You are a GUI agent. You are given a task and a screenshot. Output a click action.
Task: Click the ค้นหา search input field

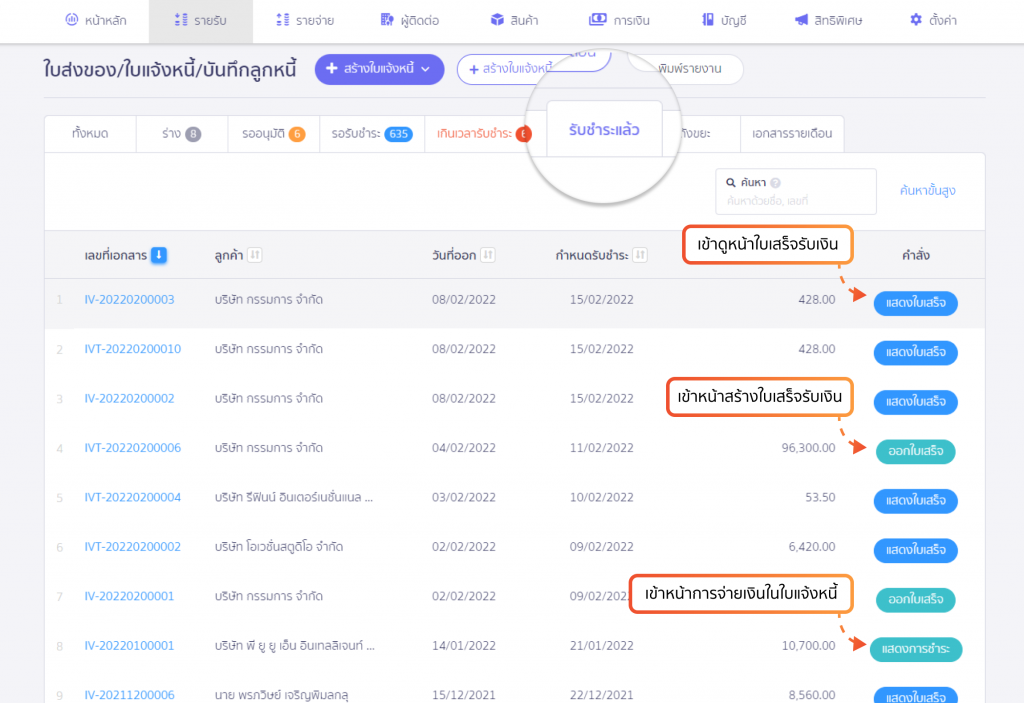pos(795,192)
